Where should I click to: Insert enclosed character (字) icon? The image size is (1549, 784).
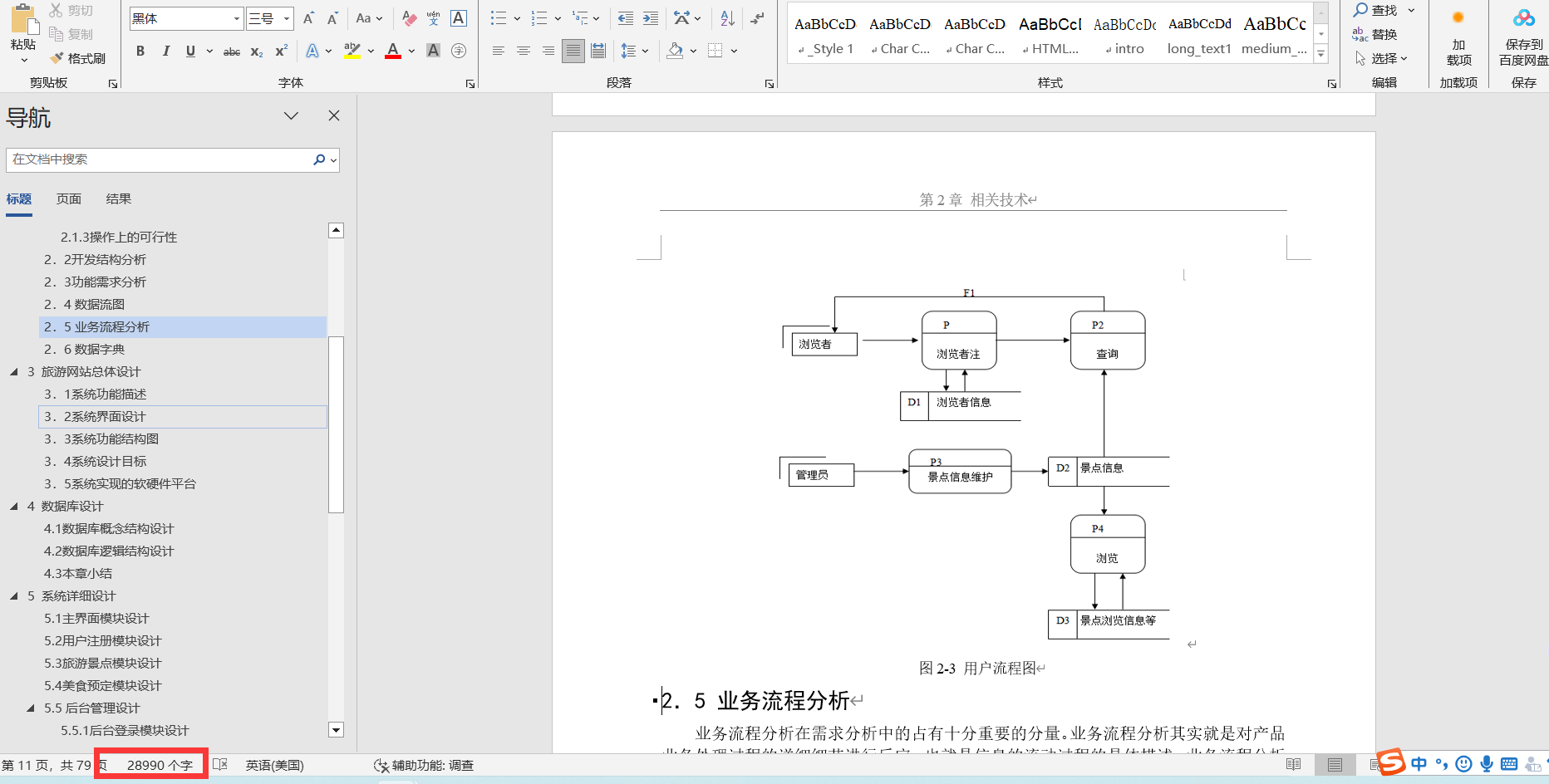tap(458, 51)
